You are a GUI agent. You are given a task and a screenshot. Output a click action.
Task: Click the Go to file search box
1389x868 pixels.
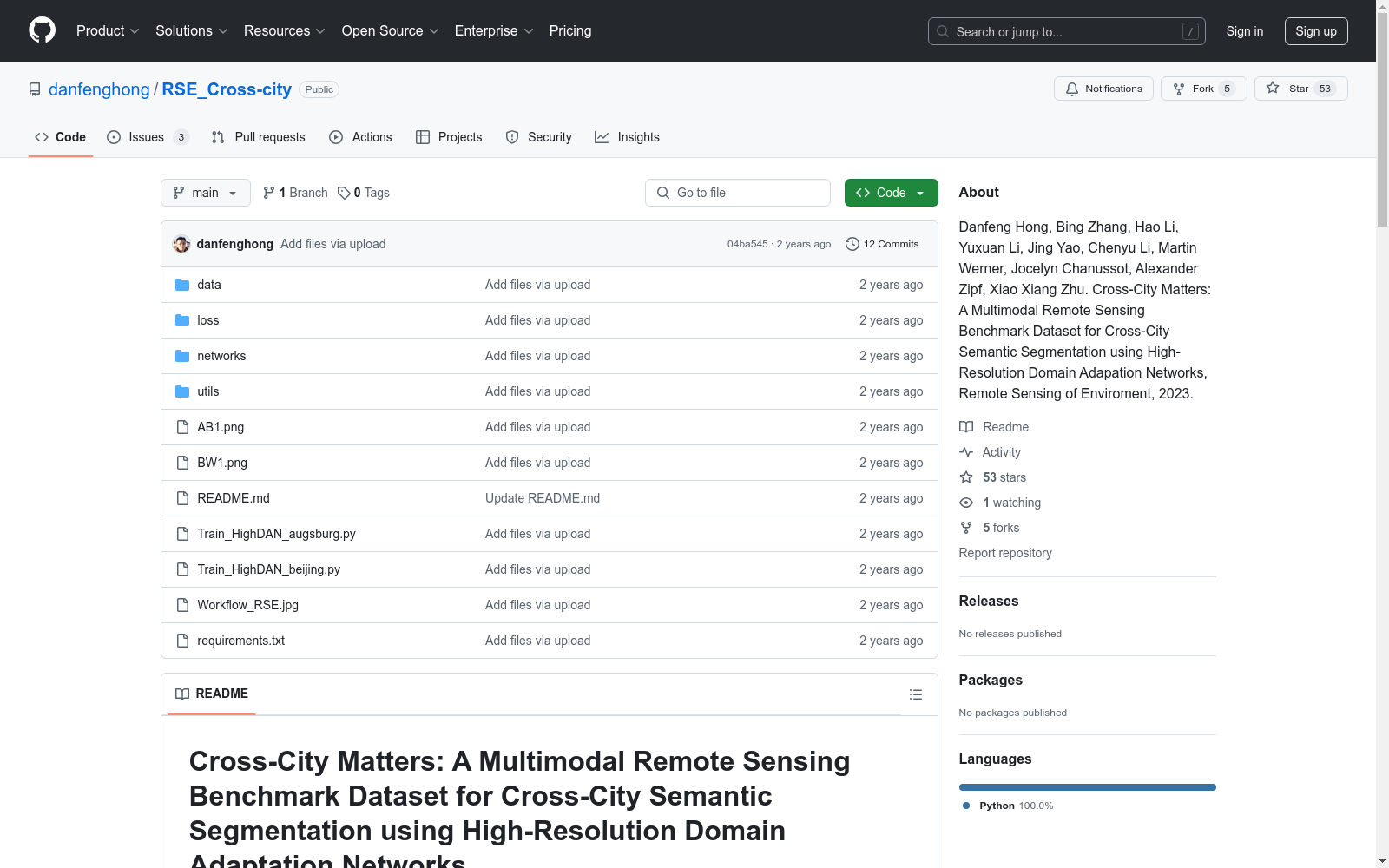tap(738, 193)
